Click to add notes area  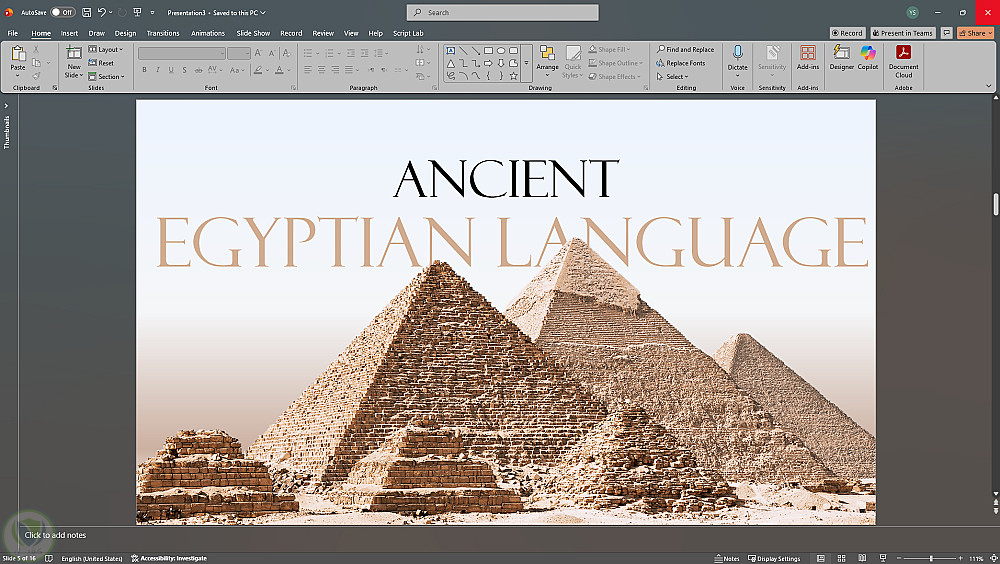click(x=55, y=535)
